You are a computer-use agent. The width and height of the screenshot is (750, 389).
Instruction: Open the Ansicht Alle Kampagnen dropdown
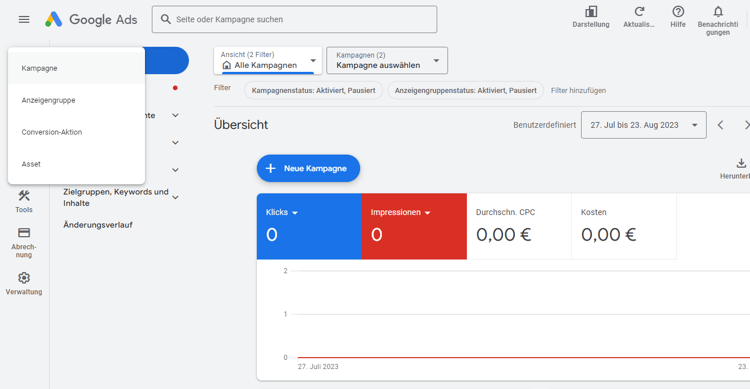tap(268, 60)
